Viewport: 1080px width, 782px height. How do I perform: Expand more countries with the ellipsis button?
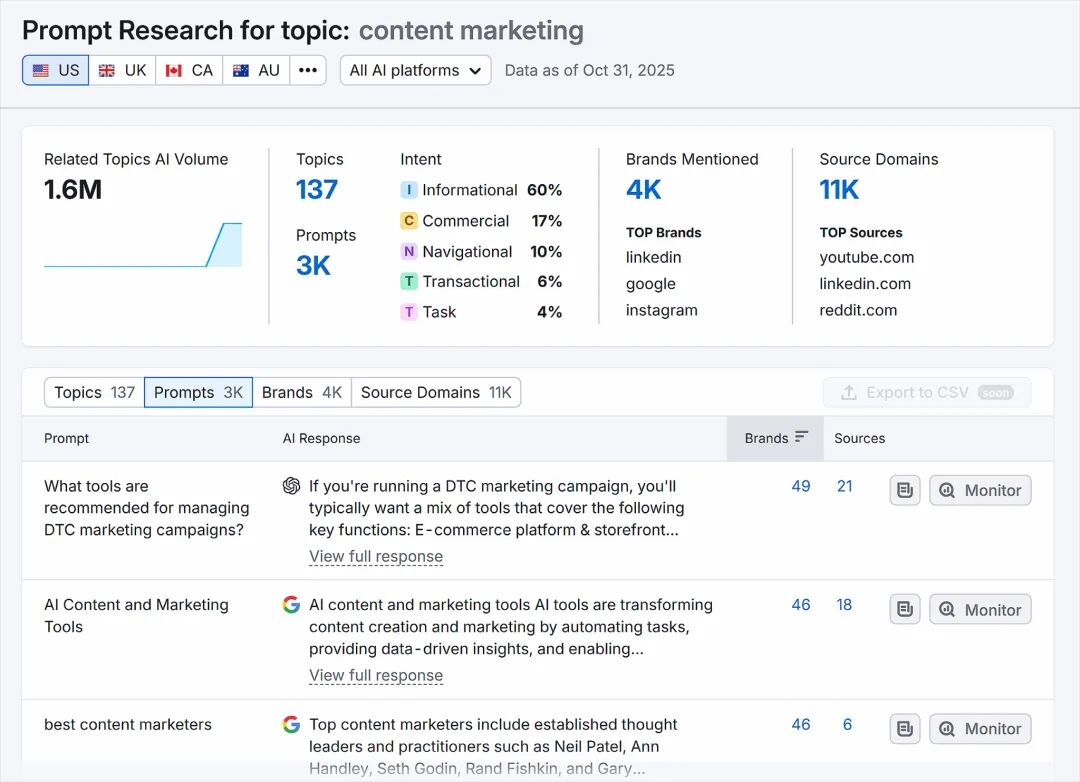coord(308,70)
